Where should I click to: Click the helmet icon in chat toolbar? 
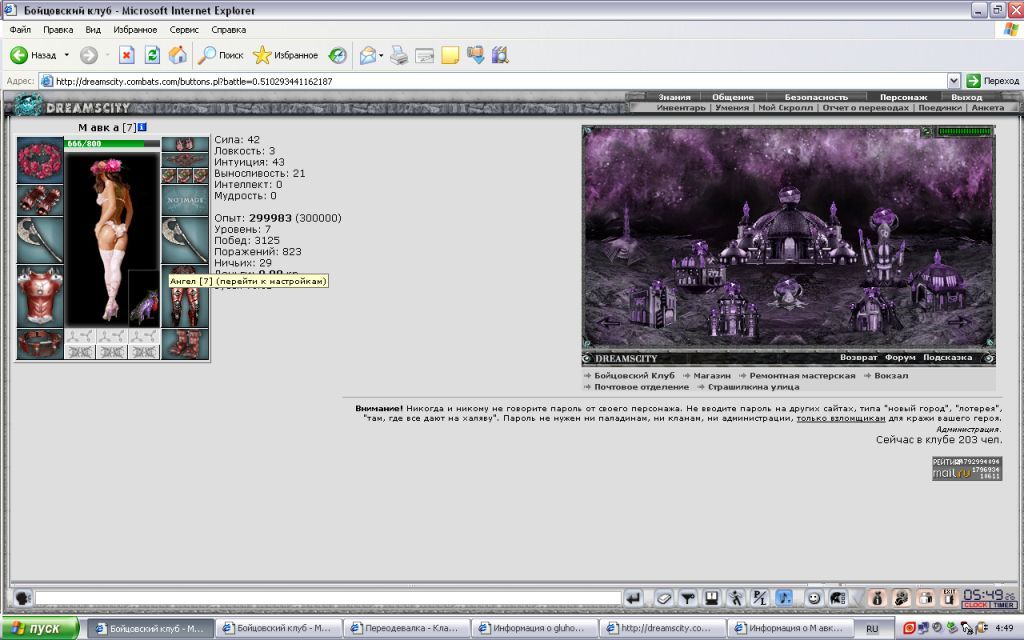(x=838, y=598)
